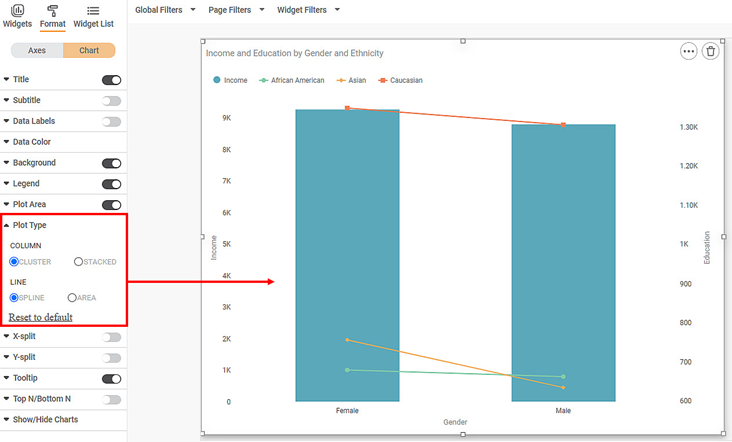Enable the Data Labels toggle
The image size is (732, 442).
[112, 122]
